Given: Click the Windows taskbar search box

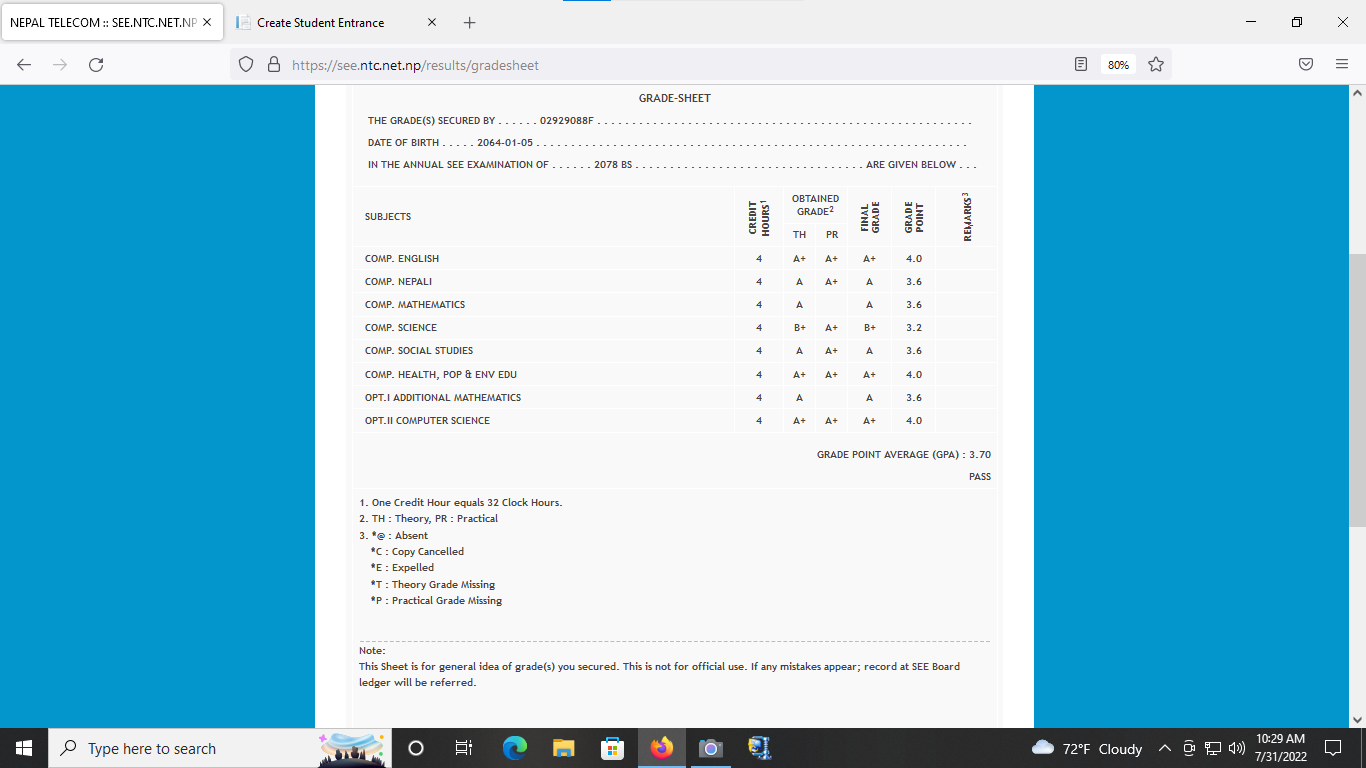Looking at the screenshot, I should pyautogui.click(x=185, y=748).
